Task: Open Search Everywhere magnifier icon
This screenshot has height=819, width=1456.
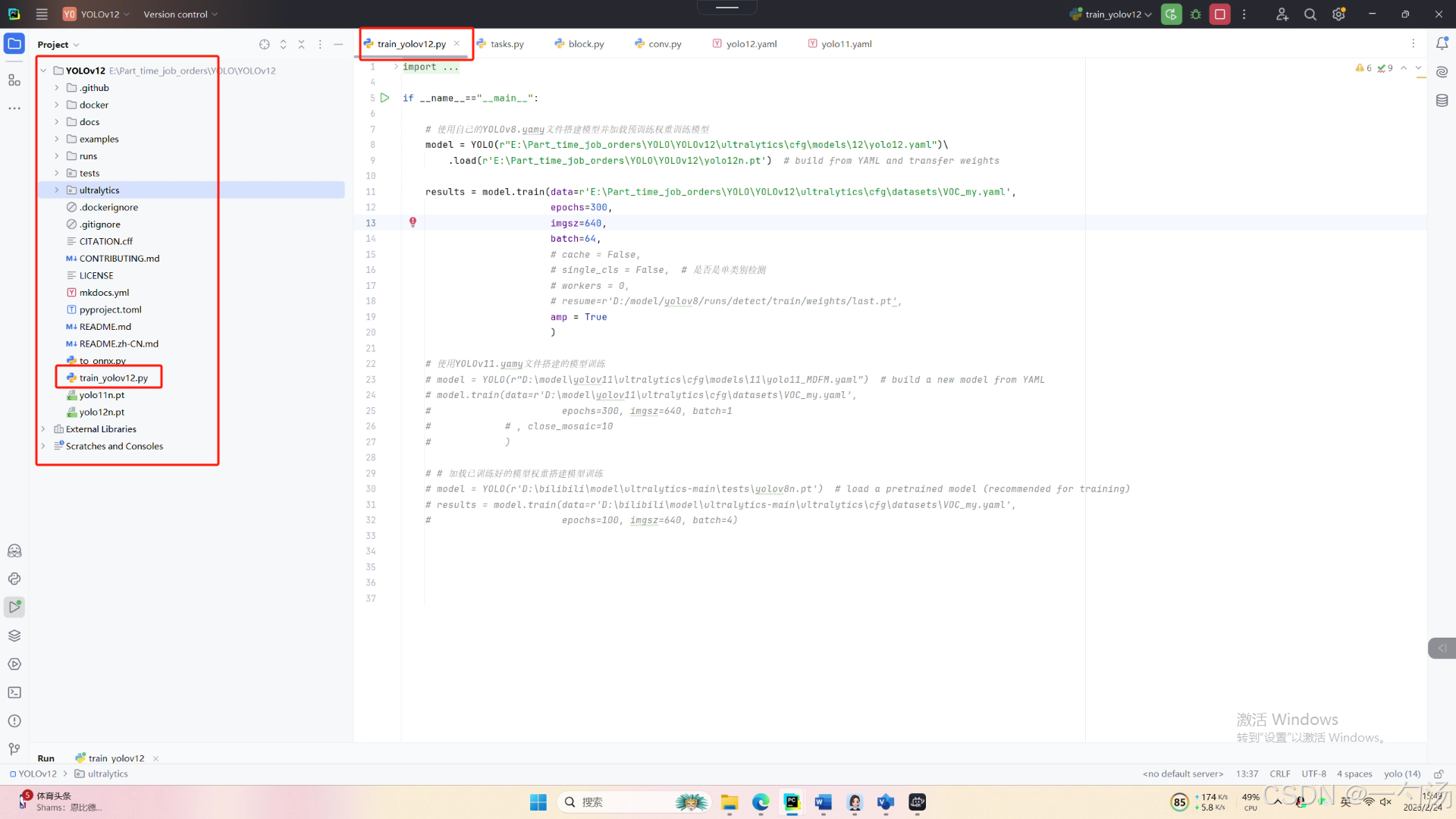Action: pyautogui.click(x=1310, y=14)
